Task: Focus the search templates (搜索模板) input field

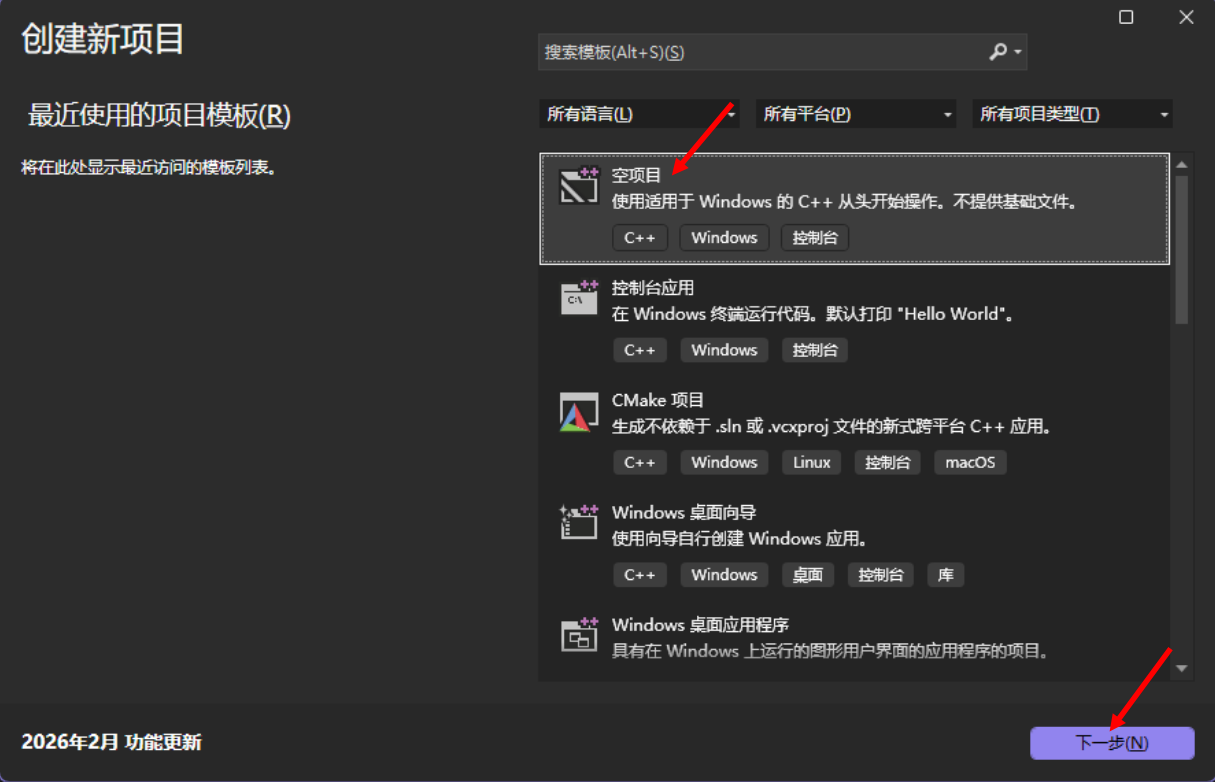Action: (760, 52)
